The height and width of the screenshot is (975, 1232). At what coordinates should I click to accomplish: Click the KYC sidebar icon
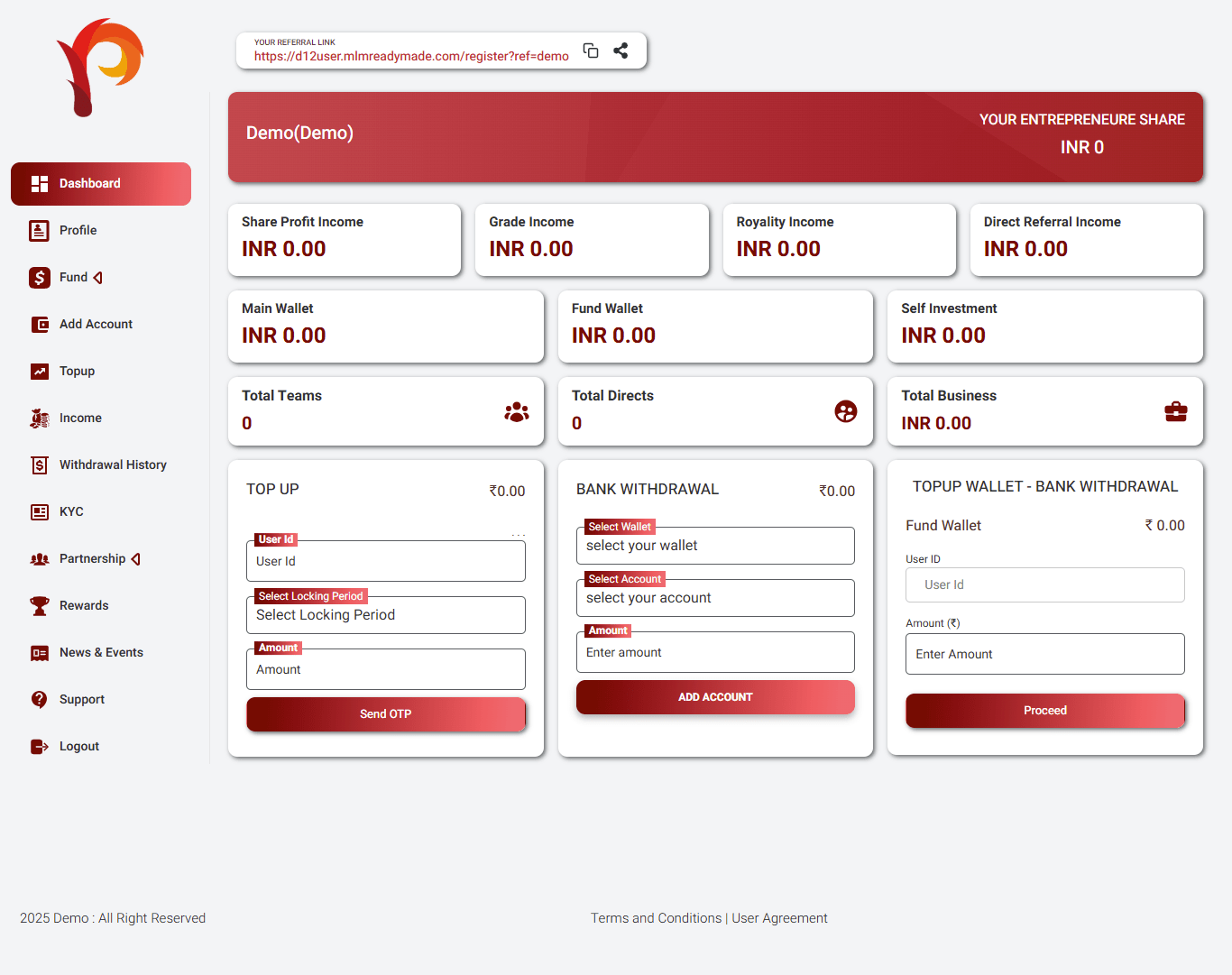40,512
